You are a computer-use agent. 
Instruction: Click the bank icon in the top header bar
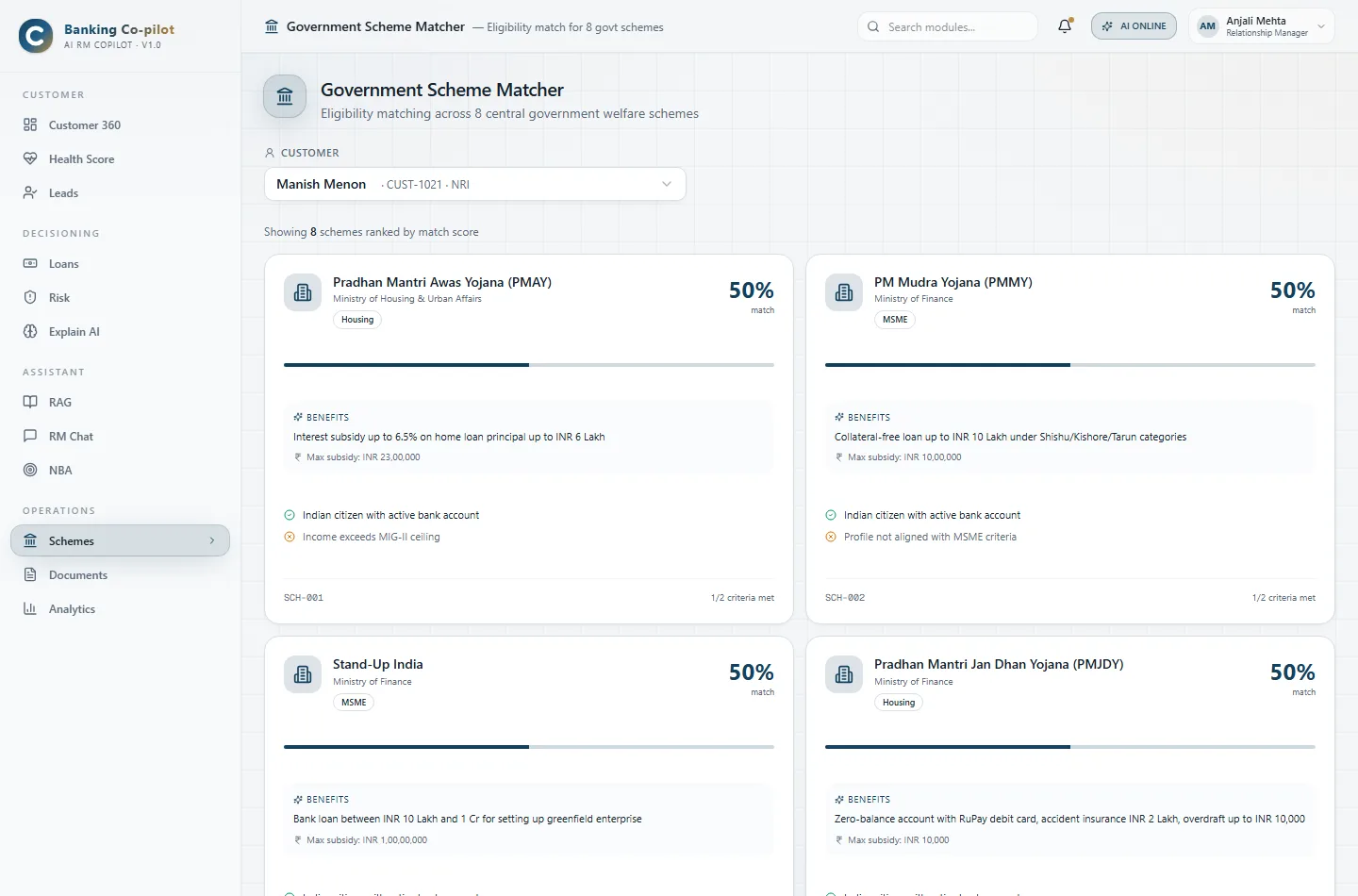coord(272,26)
